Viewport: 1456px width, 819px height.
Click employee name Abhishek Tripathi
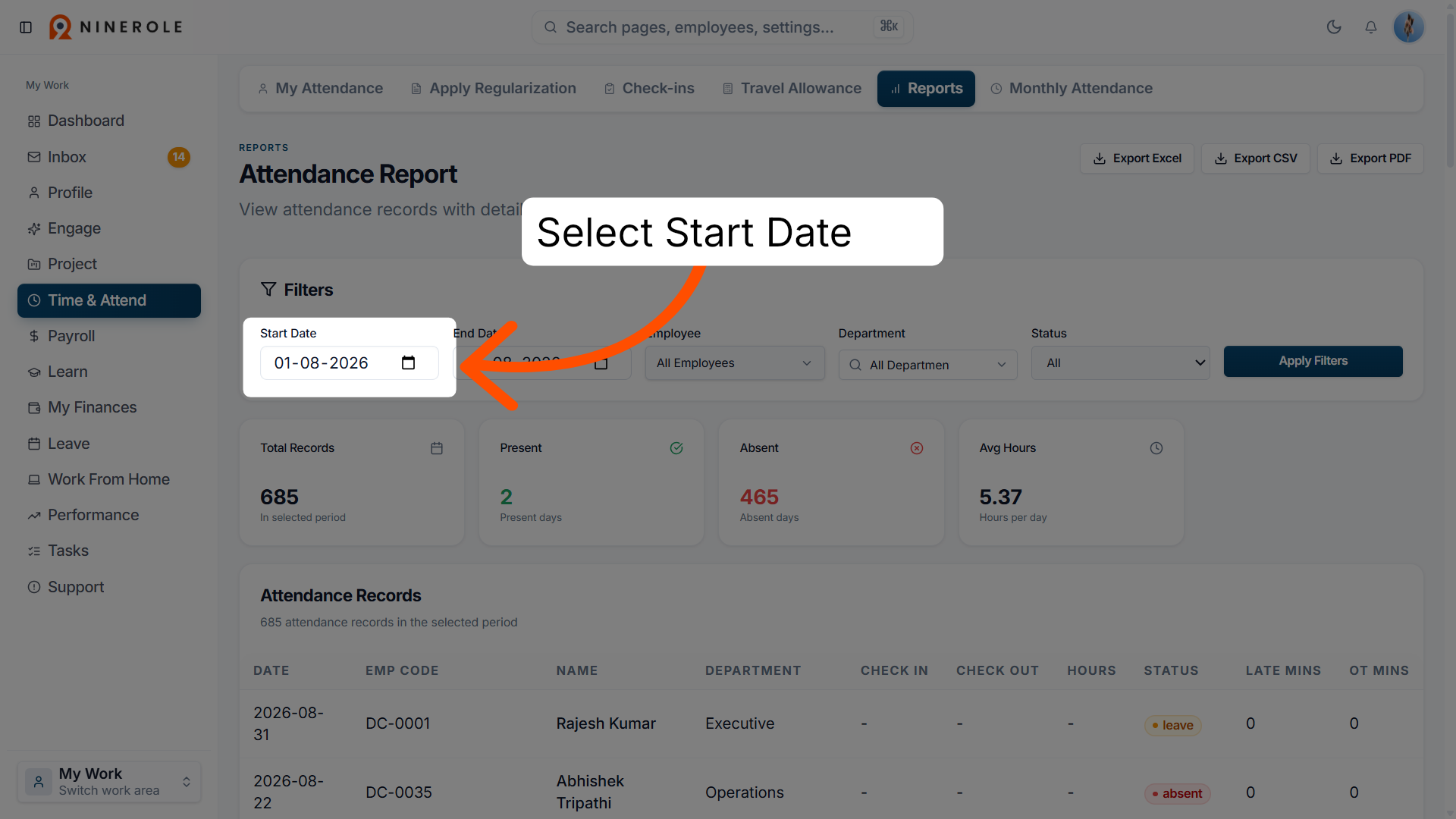[590, 792]
